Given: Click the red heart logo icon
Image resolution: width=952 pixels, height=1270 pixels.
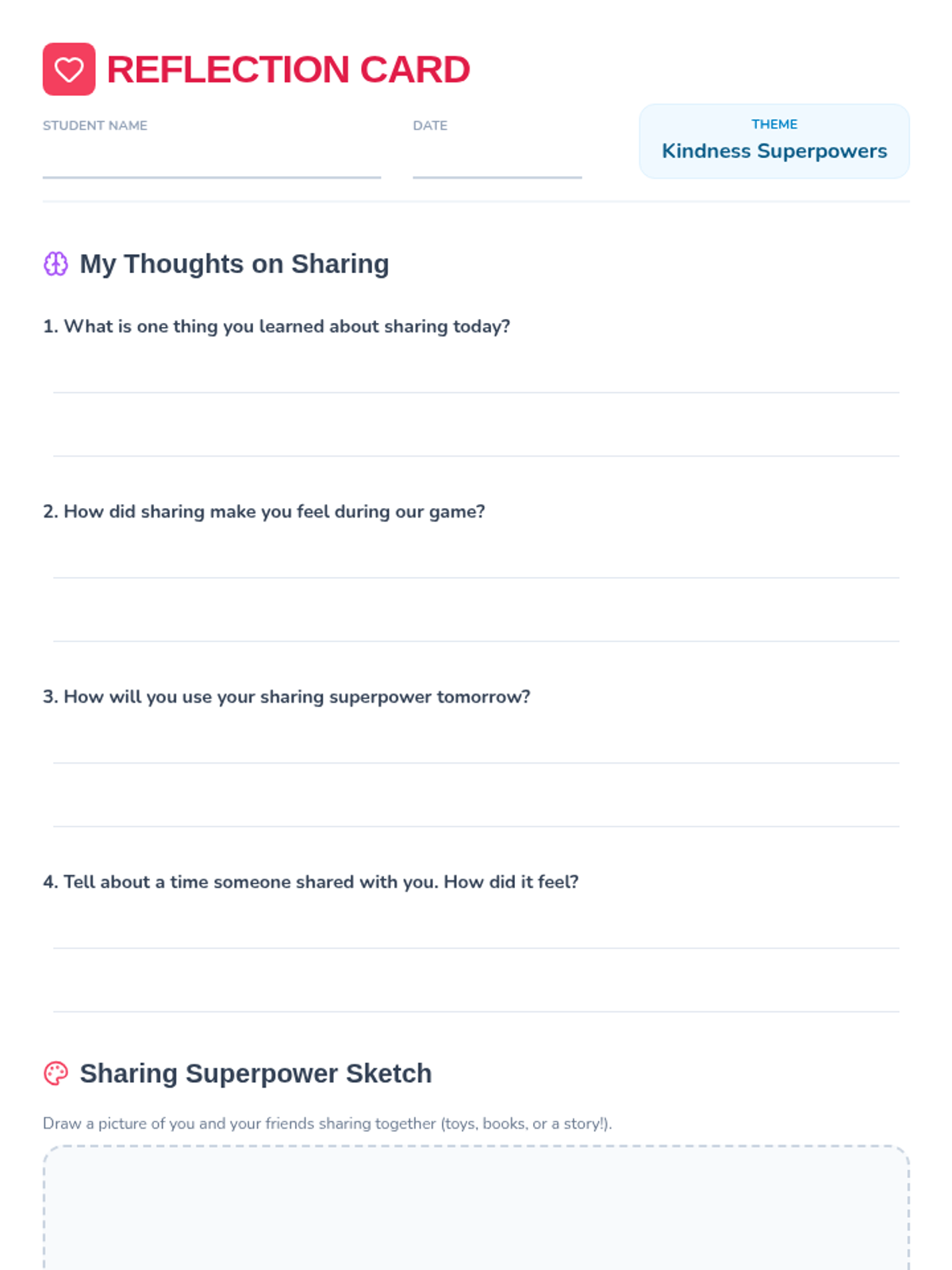Looking at the screenshot, I should [69, 69].
